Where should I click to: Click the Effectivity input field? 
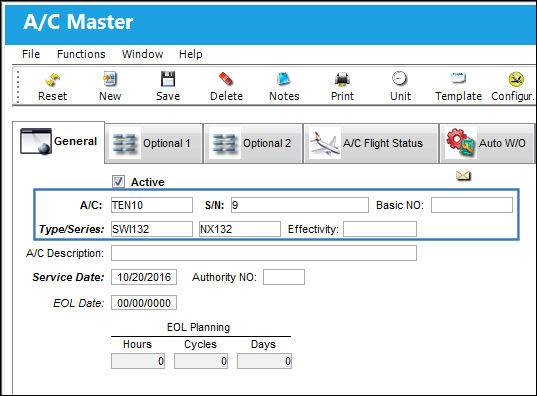point(380,229)
